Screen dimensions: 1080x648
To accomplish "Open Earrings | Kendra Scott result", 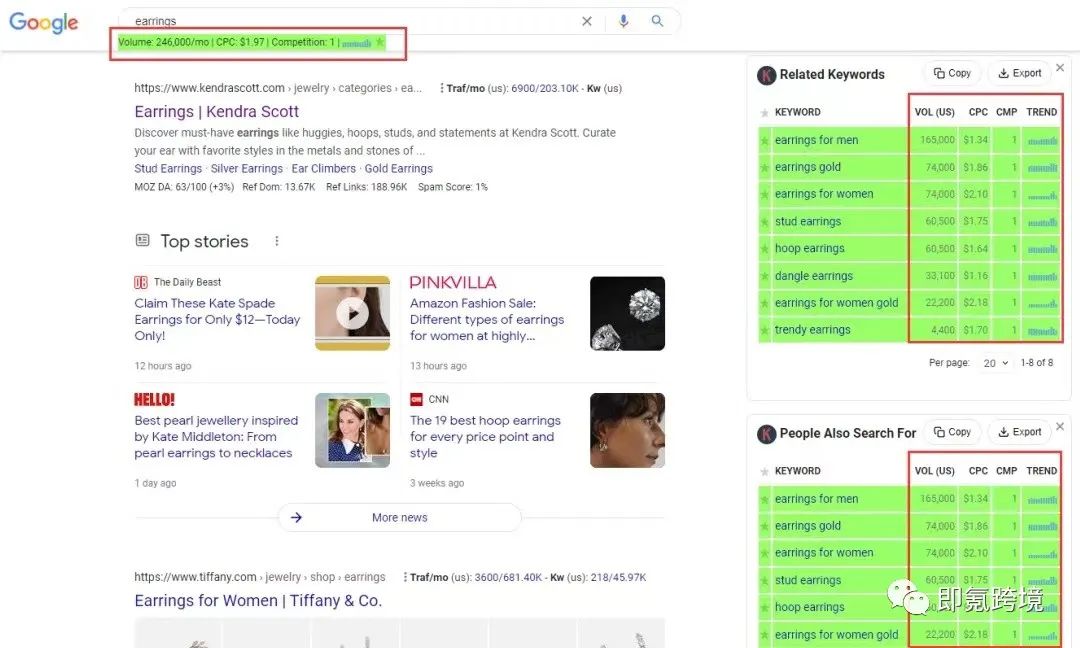I will tap(216, 112).
